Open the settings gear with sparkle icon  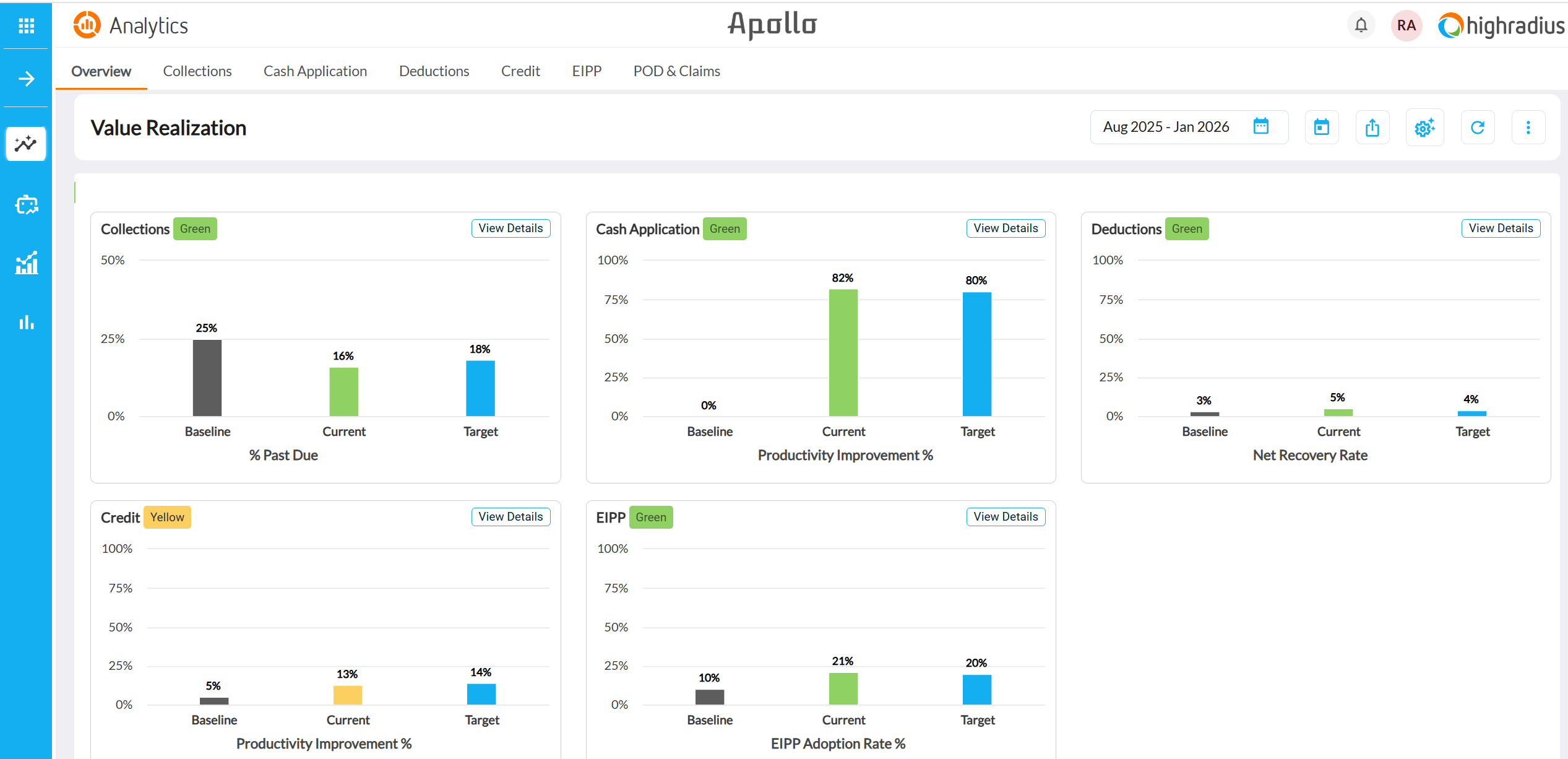[x=1424, y=128]
